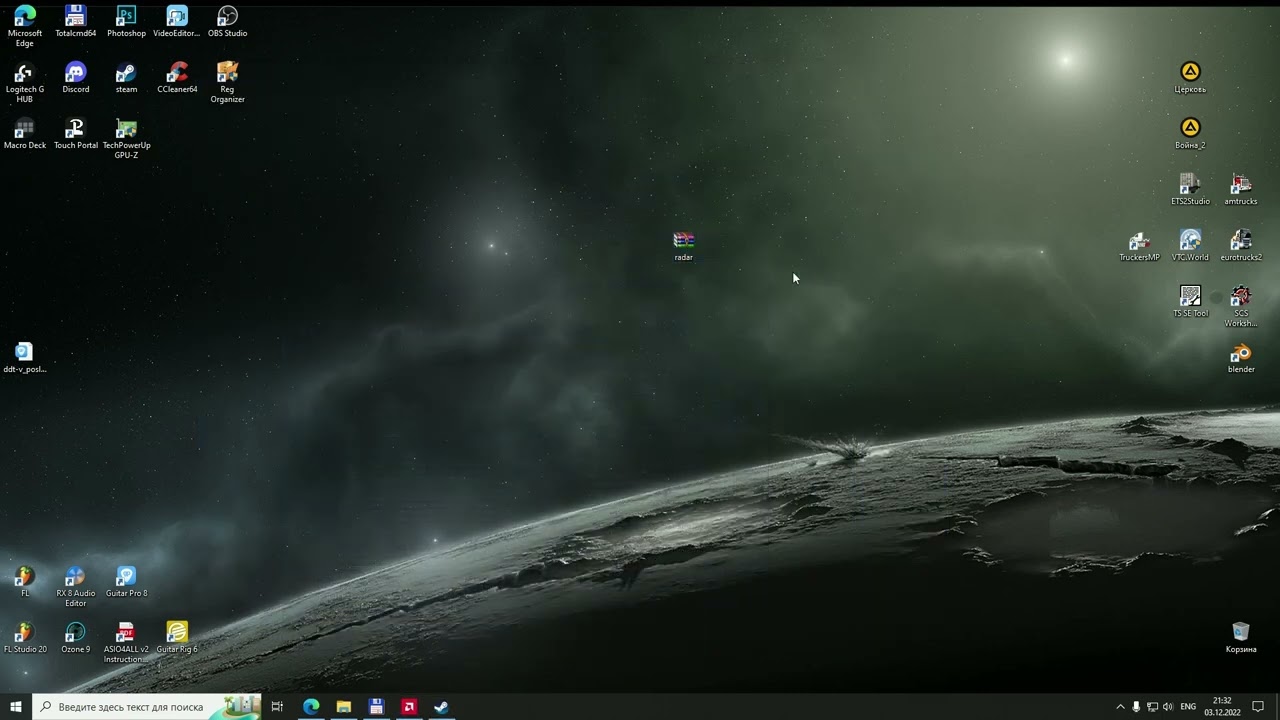
Task: Open Microsoft Edge from the taskbar
Action: click(311, 707)
